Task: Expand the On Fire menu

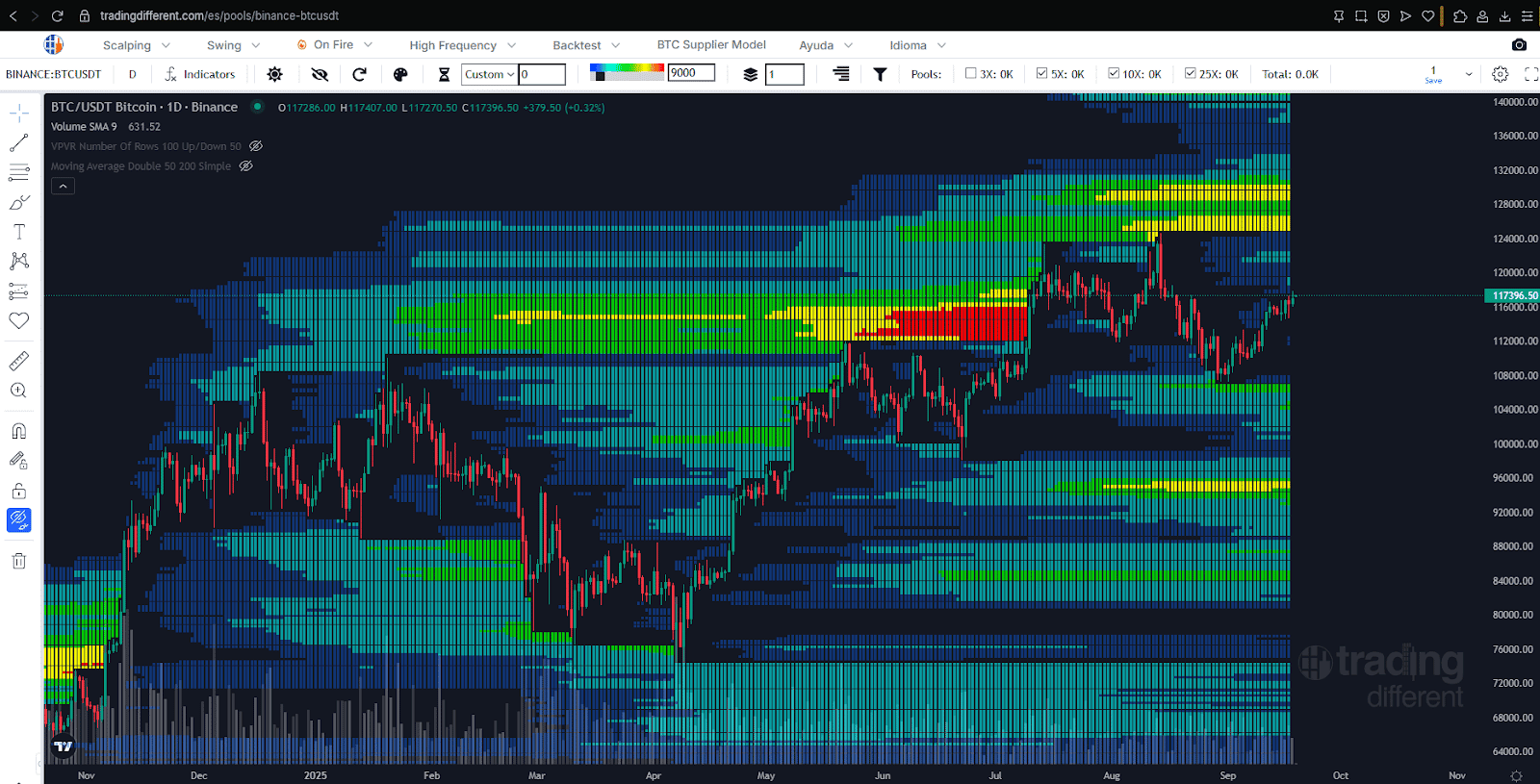Action: (x=334, y=45)
